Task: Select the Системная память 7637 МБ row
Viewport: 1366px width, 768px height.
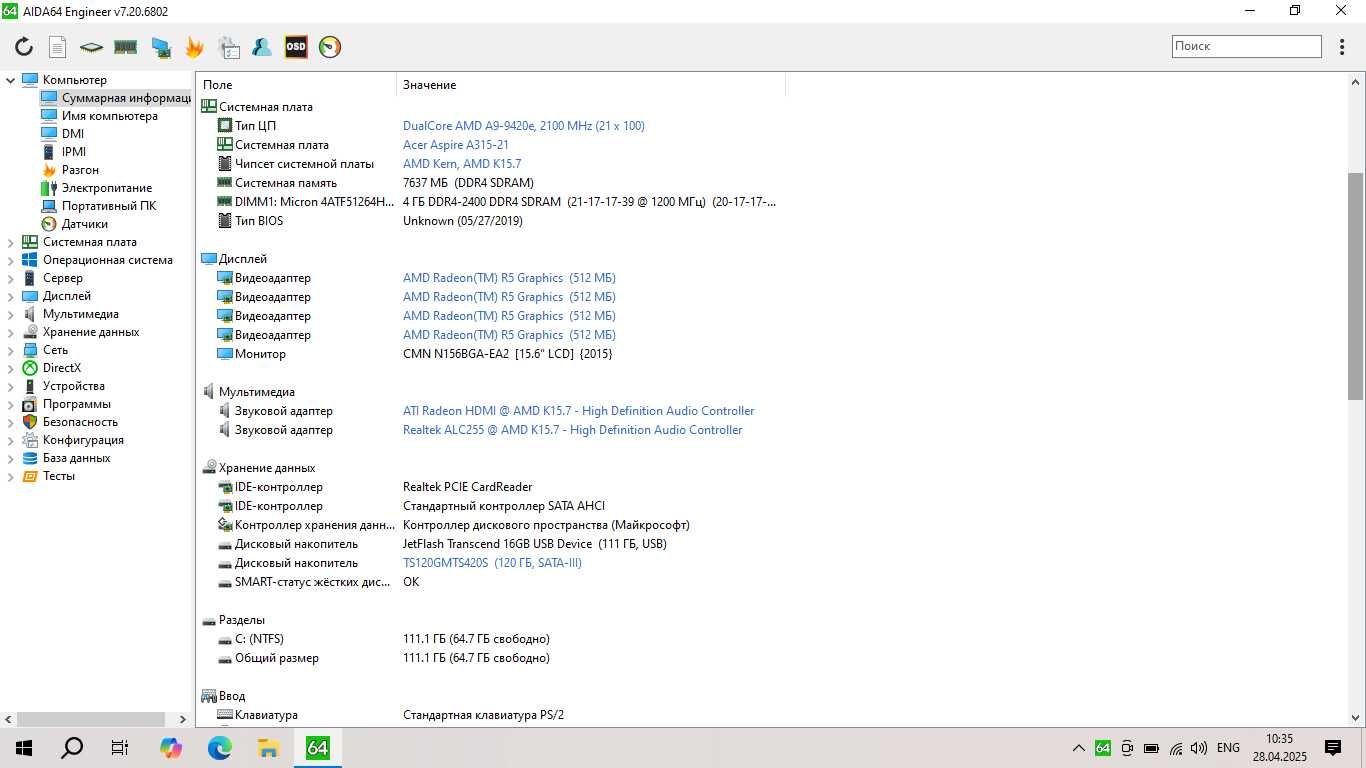Action: [490, 183]
